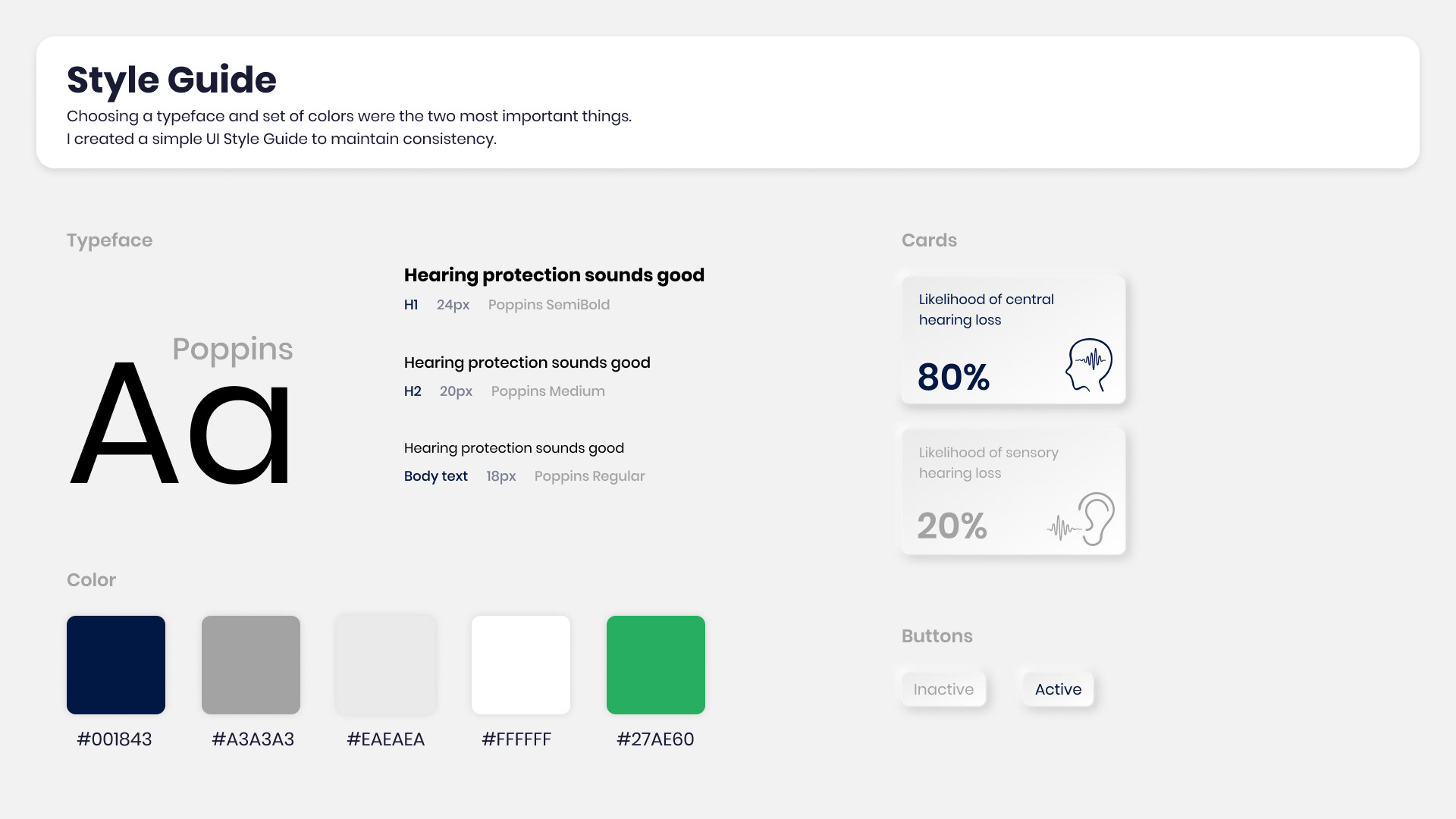
Task: Click the #27AE60 hex code label
Action: point(655,739)
